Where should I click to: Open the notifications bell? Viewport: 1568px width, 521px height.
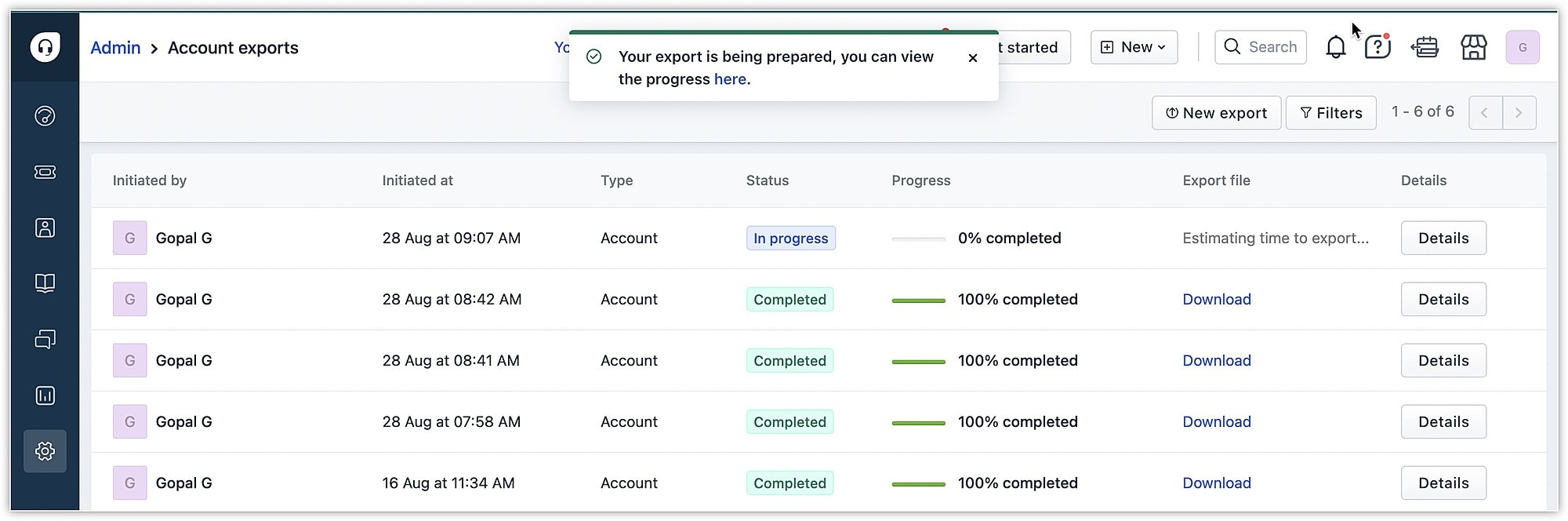point(1335,48)
